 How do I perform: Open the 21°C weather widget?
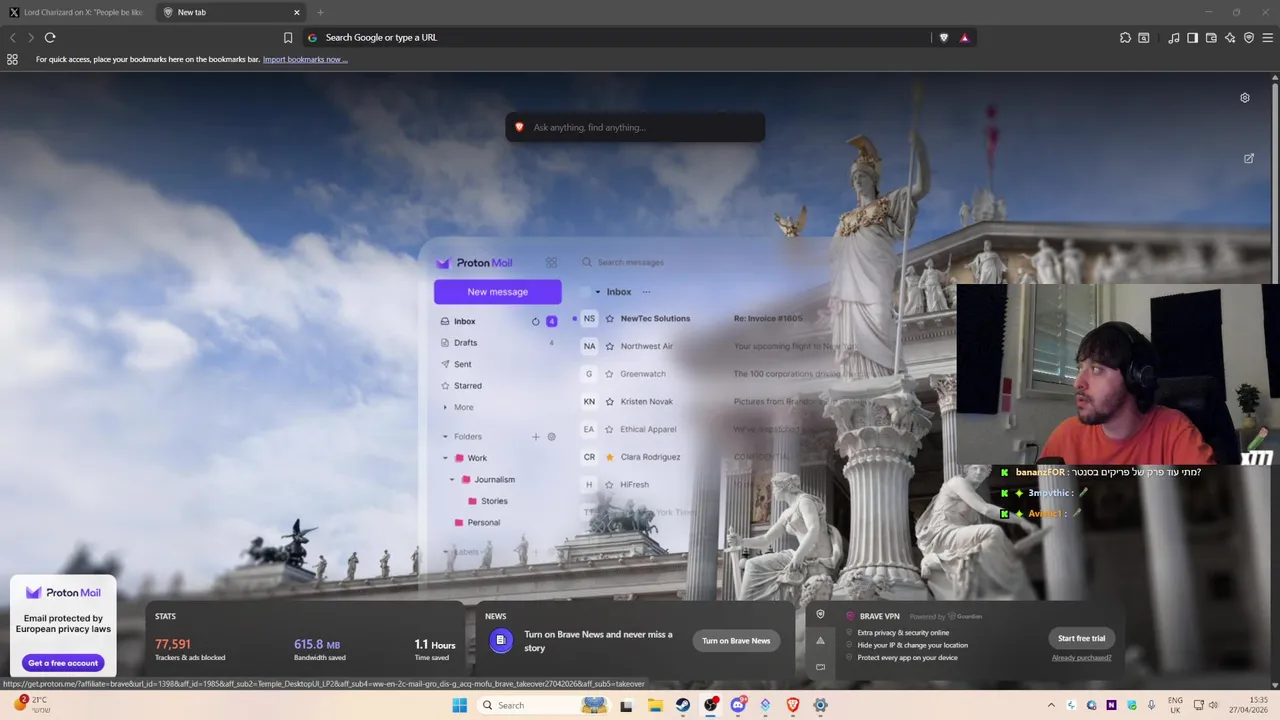coord(32,705)
